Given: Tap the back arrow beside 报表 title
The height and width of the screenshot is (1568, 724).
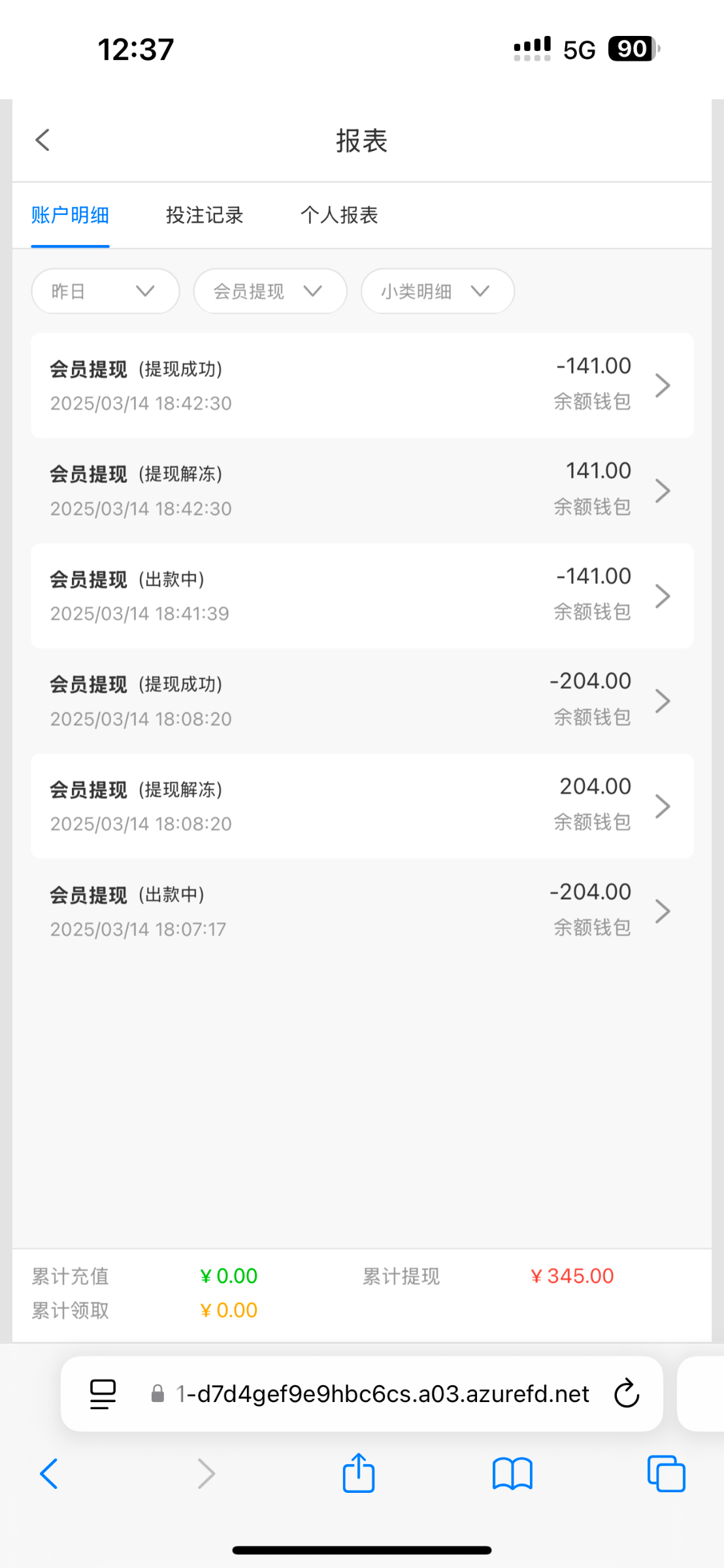Looking at the screenshot, I should (43, 140).
